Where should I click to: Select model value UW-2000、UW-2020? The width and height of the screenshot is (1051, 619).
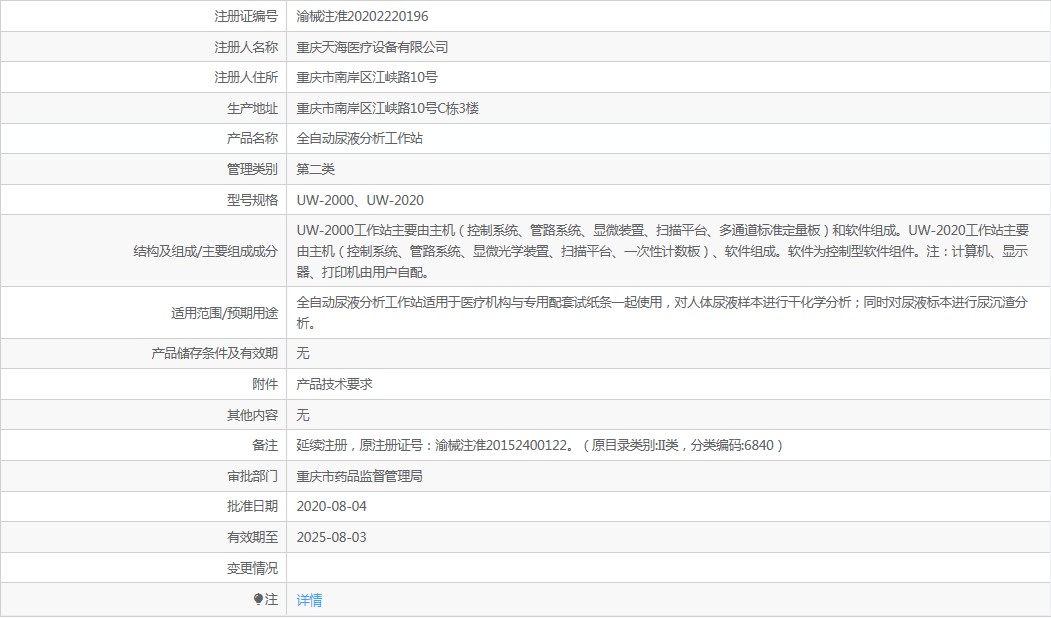pos(360,200)
